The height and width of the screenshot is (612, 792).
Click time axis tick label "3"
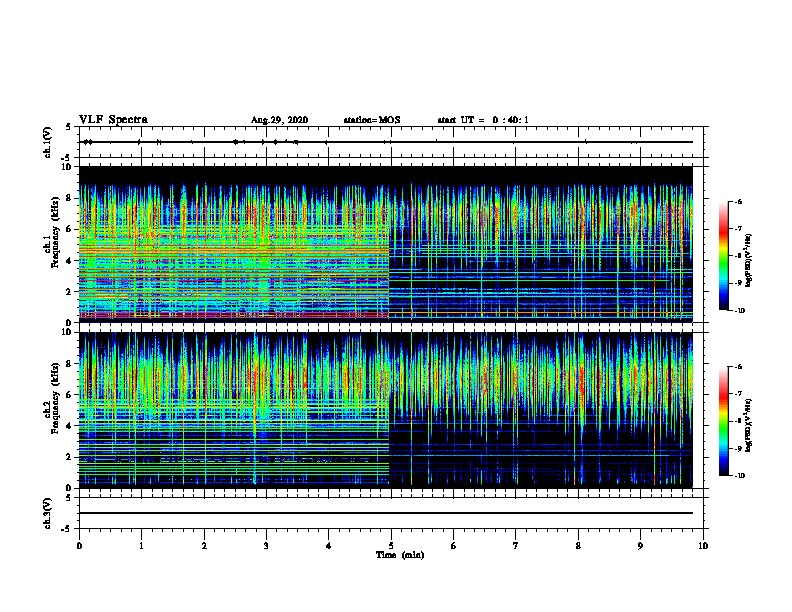(x=266, y=546)
